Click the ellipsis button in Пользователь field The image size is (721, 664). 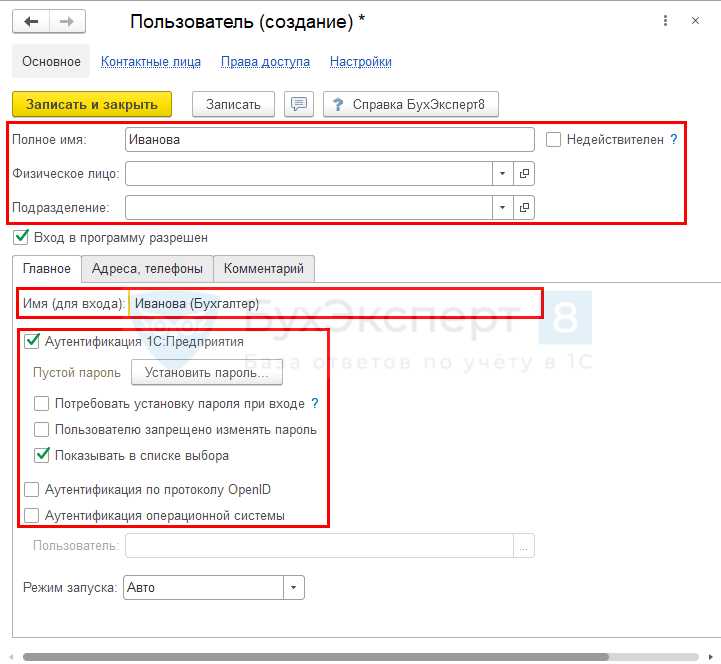(524, 546)
